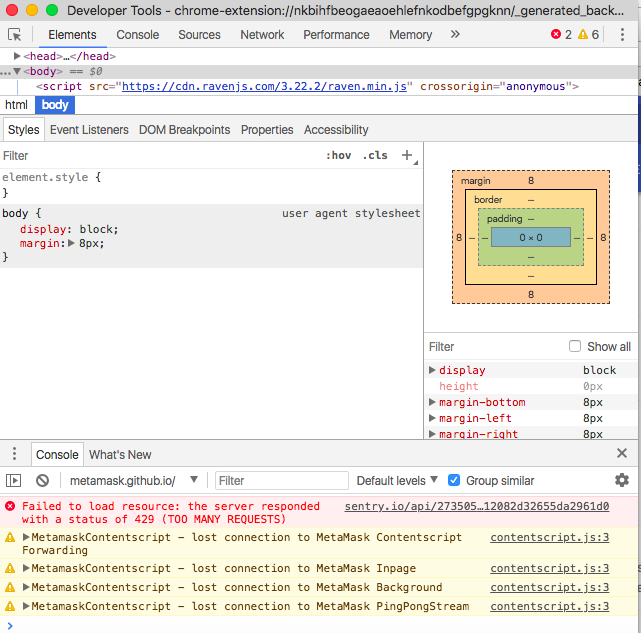Open the Properties tab
Image resolution: width=641 pixels, height=633 pixels.
(267, 130)
